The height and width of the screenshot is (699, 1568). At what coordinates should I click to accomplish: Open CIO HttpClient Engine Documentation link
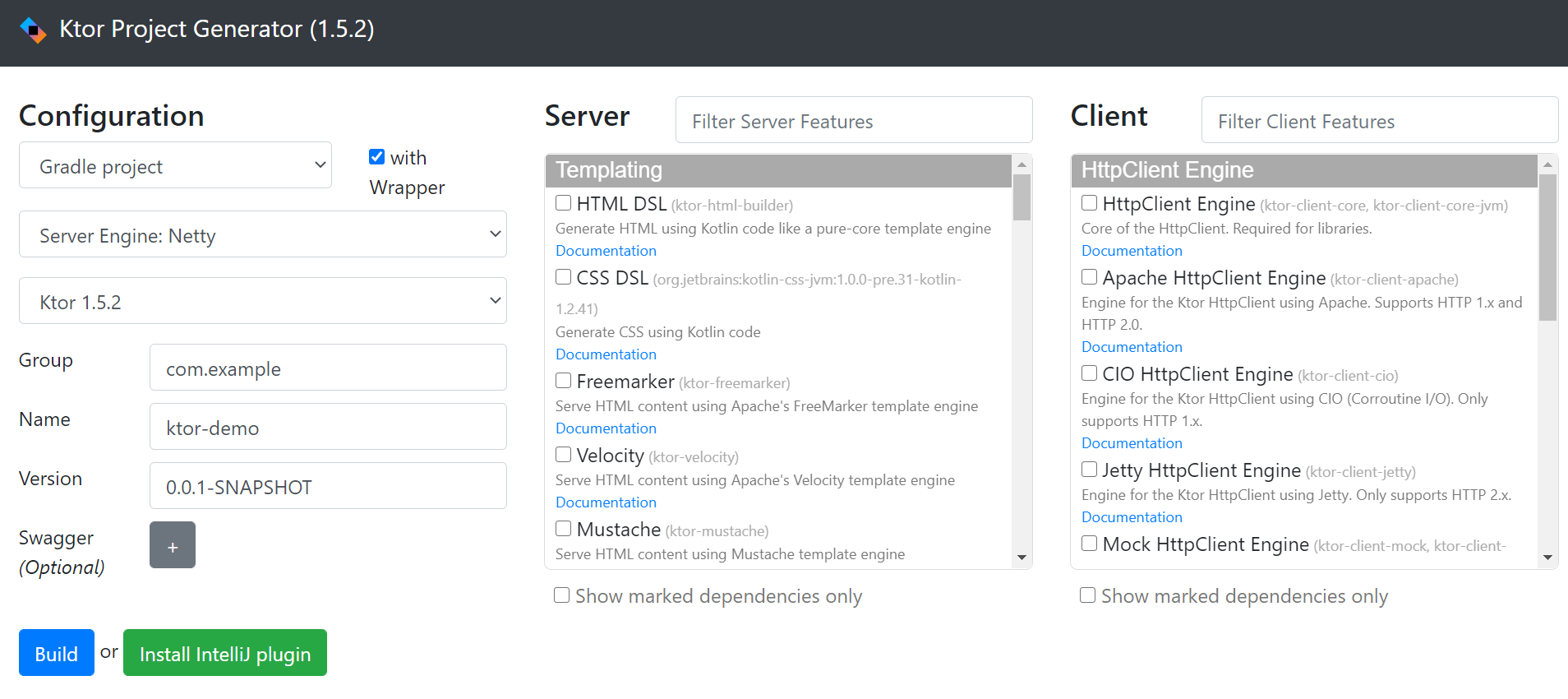point(1132,443)
